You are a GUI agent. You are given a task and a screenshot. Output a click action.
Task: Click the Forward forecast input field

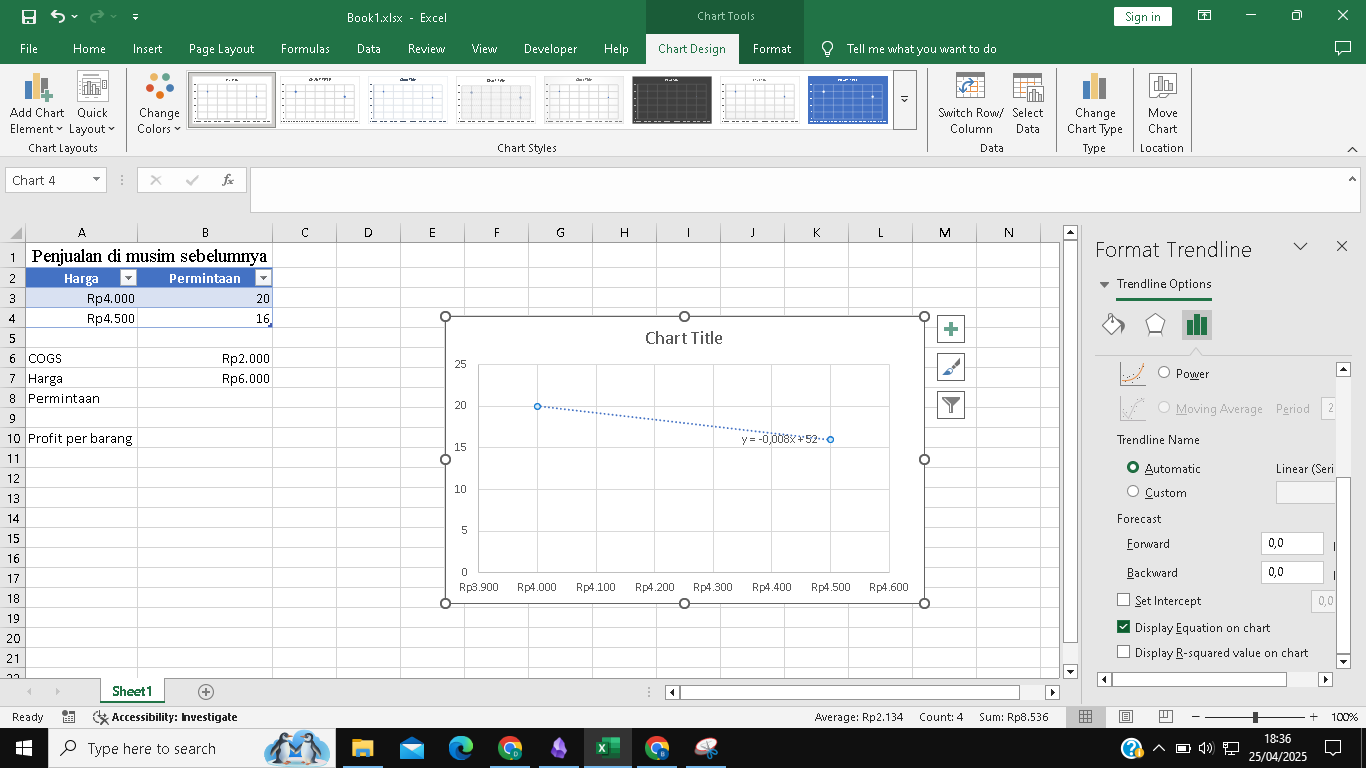tap(1292, 543)
